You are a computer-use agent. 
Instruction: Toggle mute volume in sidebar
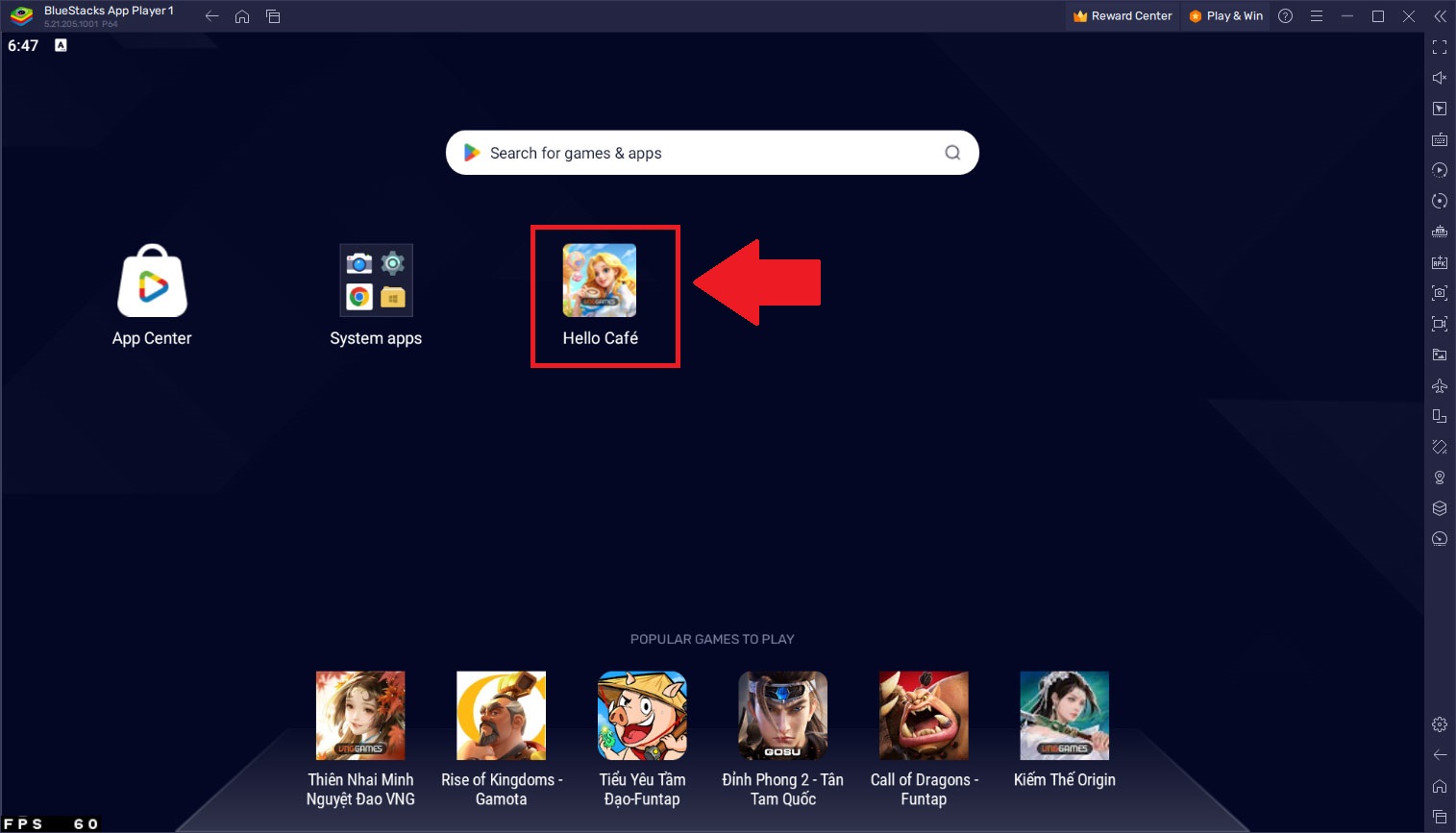[1440, 78]
